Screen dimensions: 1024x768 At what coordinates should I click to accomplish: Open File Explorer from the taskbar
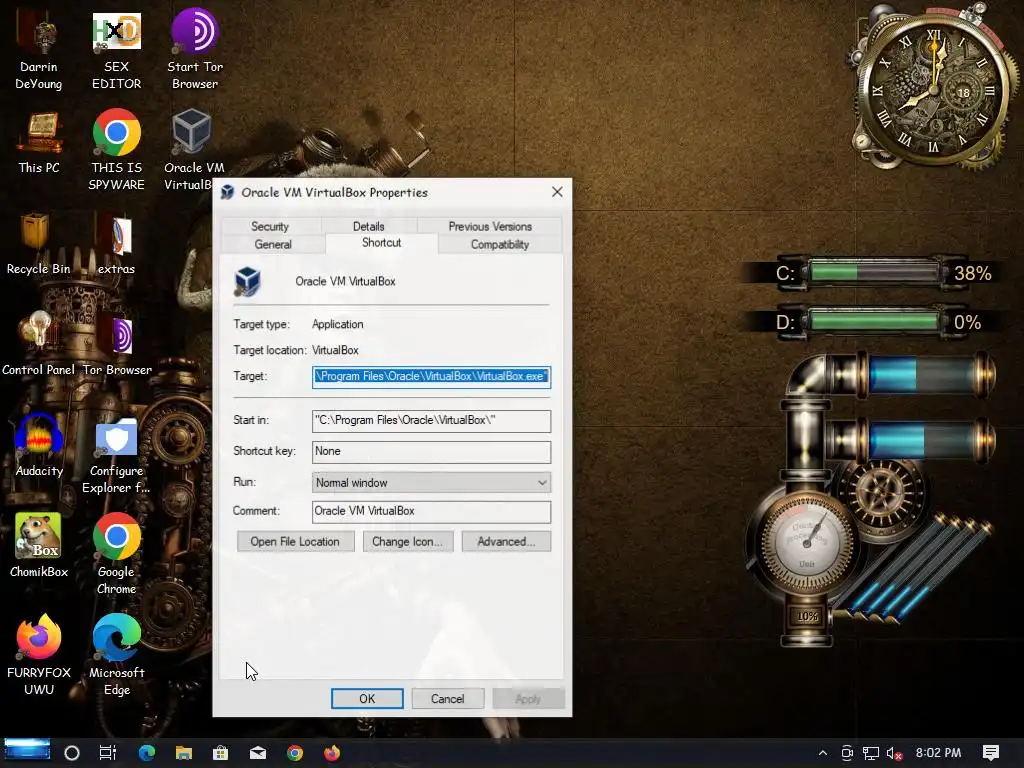click(x=184, y=753)
